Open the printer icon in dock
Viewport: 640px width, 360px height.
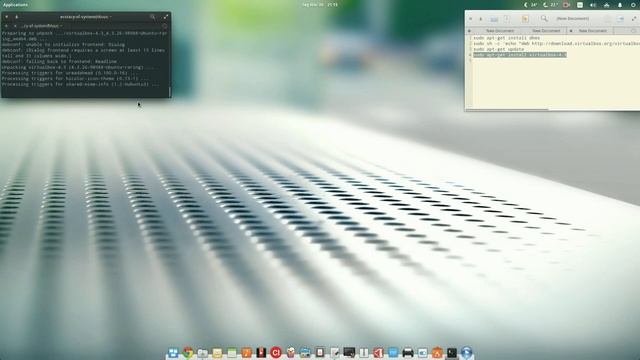point(408,352)
